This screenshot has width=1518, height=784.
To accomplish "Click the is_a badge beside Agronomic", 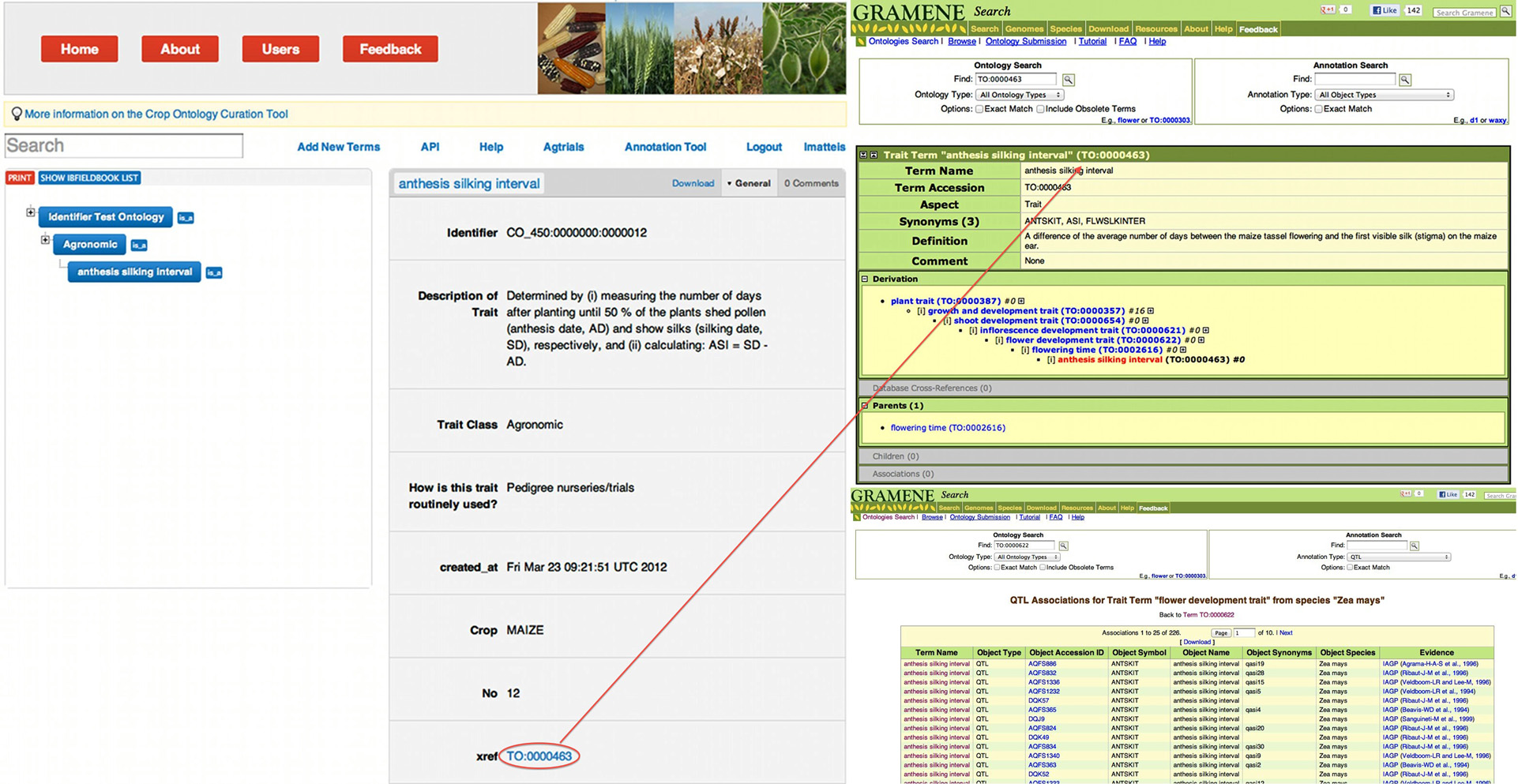I will (139, 246).
